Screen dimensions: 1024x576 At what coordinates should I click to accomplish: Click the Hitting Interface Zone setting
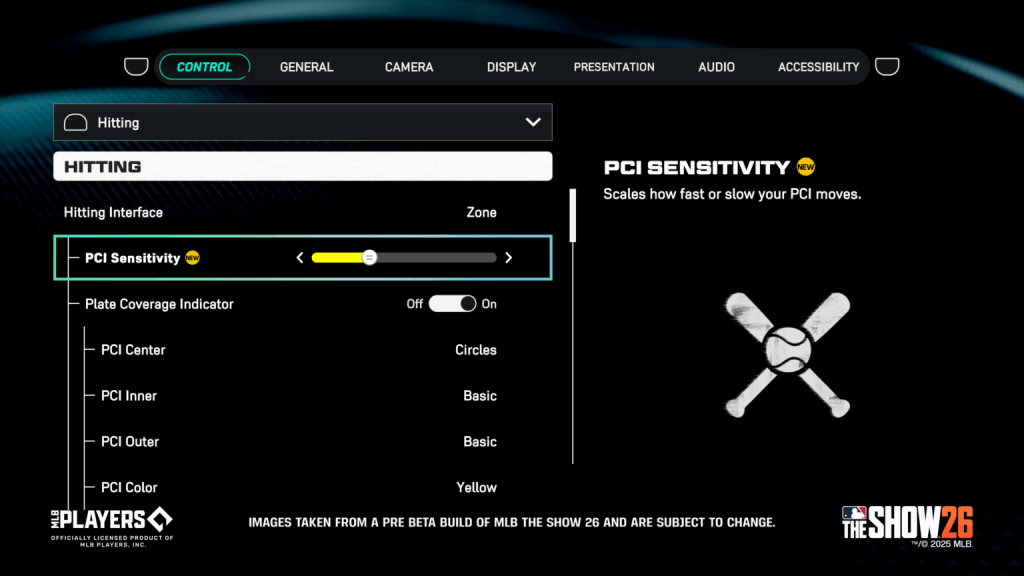[481, 212]
